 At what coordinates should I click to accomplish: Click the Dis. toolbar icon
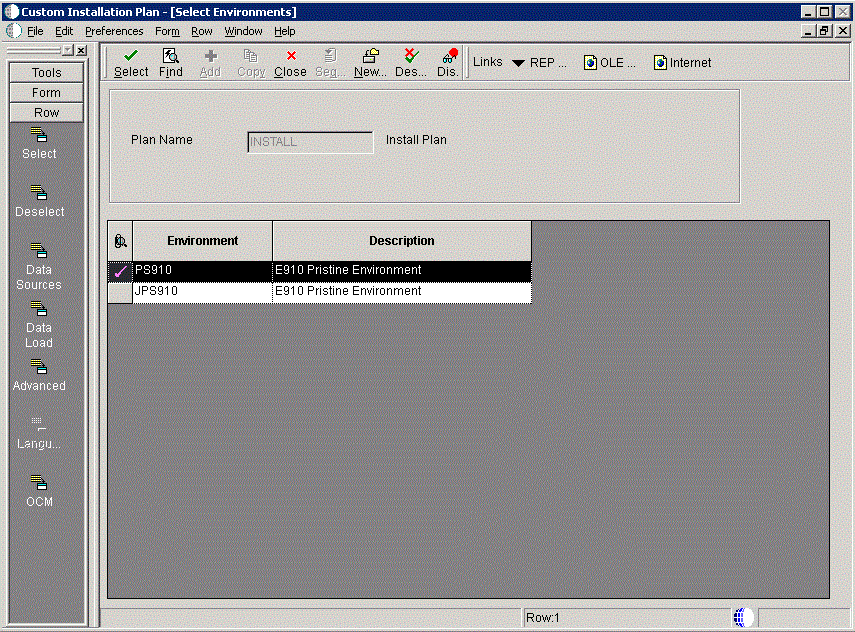click(x=450, y=56)
